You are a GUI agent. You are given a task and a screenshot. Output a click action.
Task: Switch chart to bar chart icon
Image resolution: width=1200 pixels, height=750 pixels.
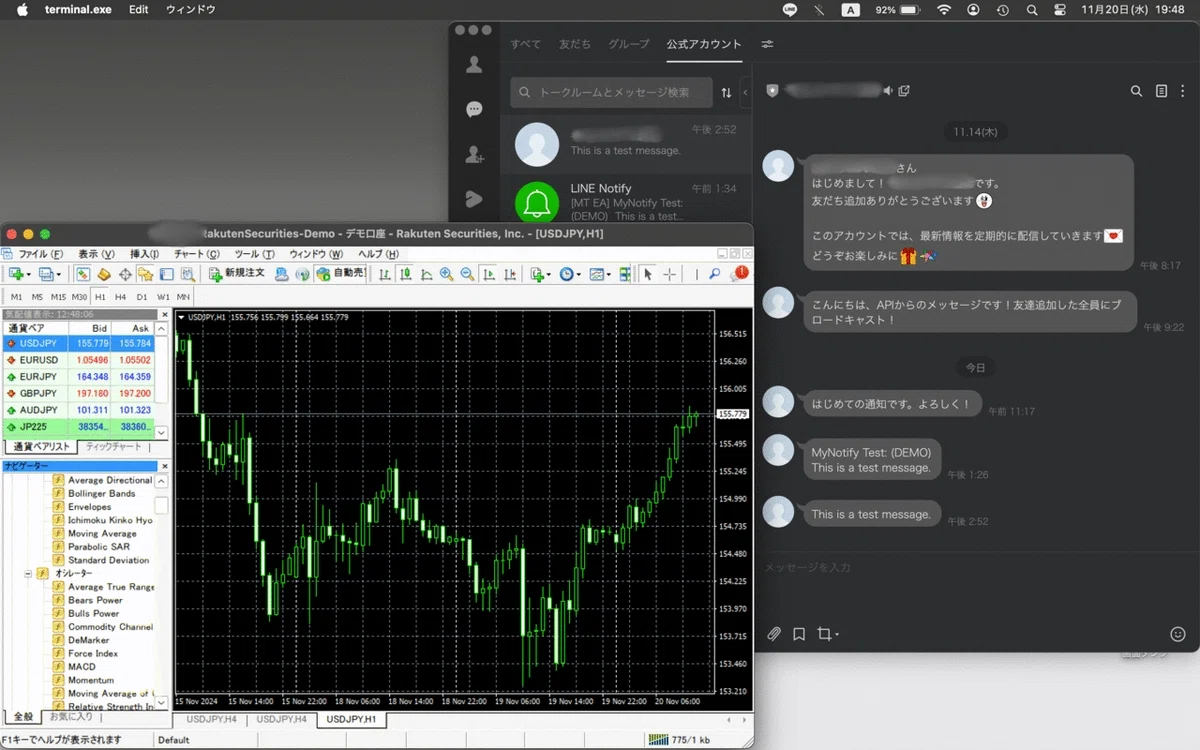(384, 274)
